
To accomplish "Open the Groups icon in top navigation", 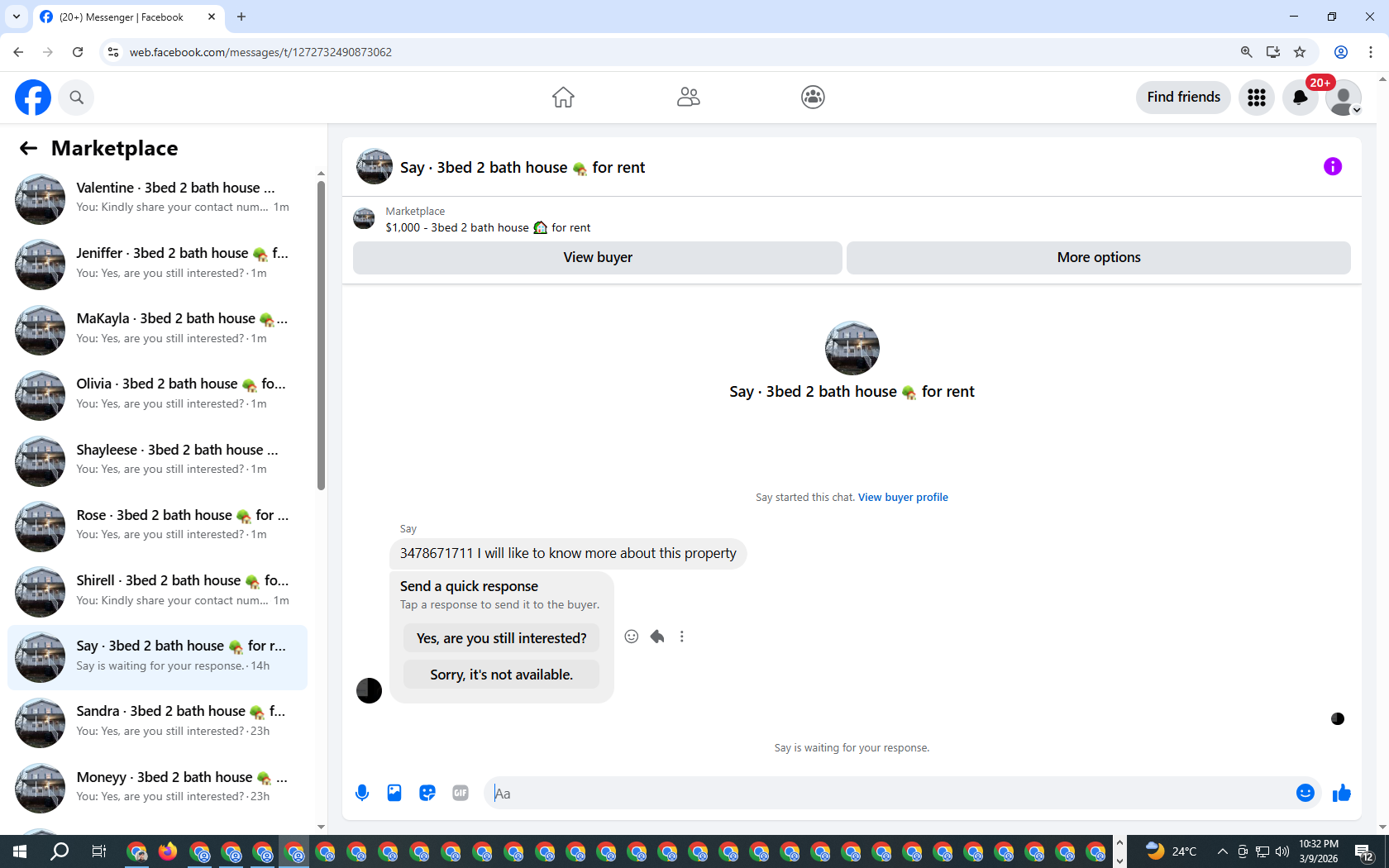I will coord(813,98).
